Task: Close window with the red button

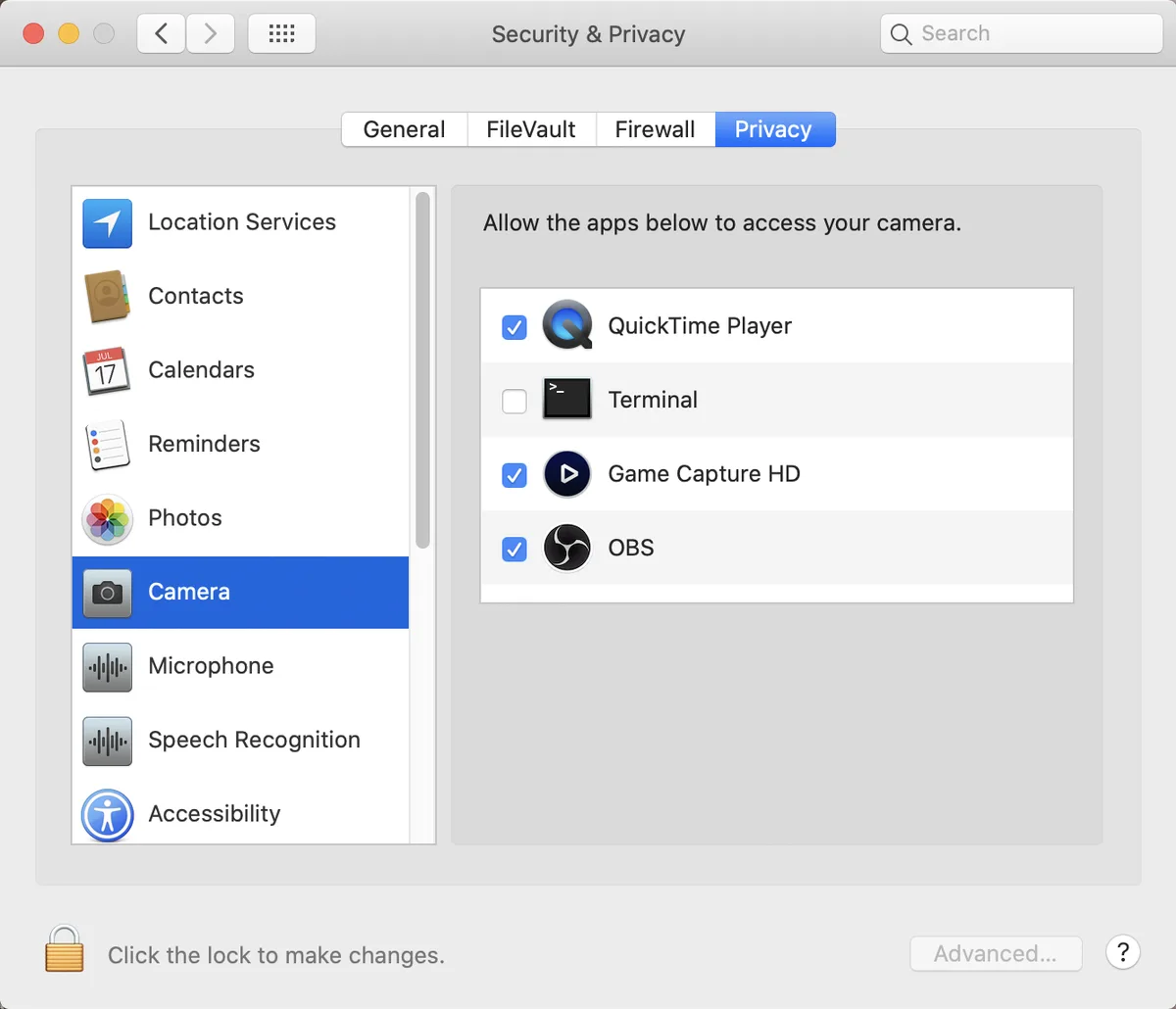Action: coord(33,34)
